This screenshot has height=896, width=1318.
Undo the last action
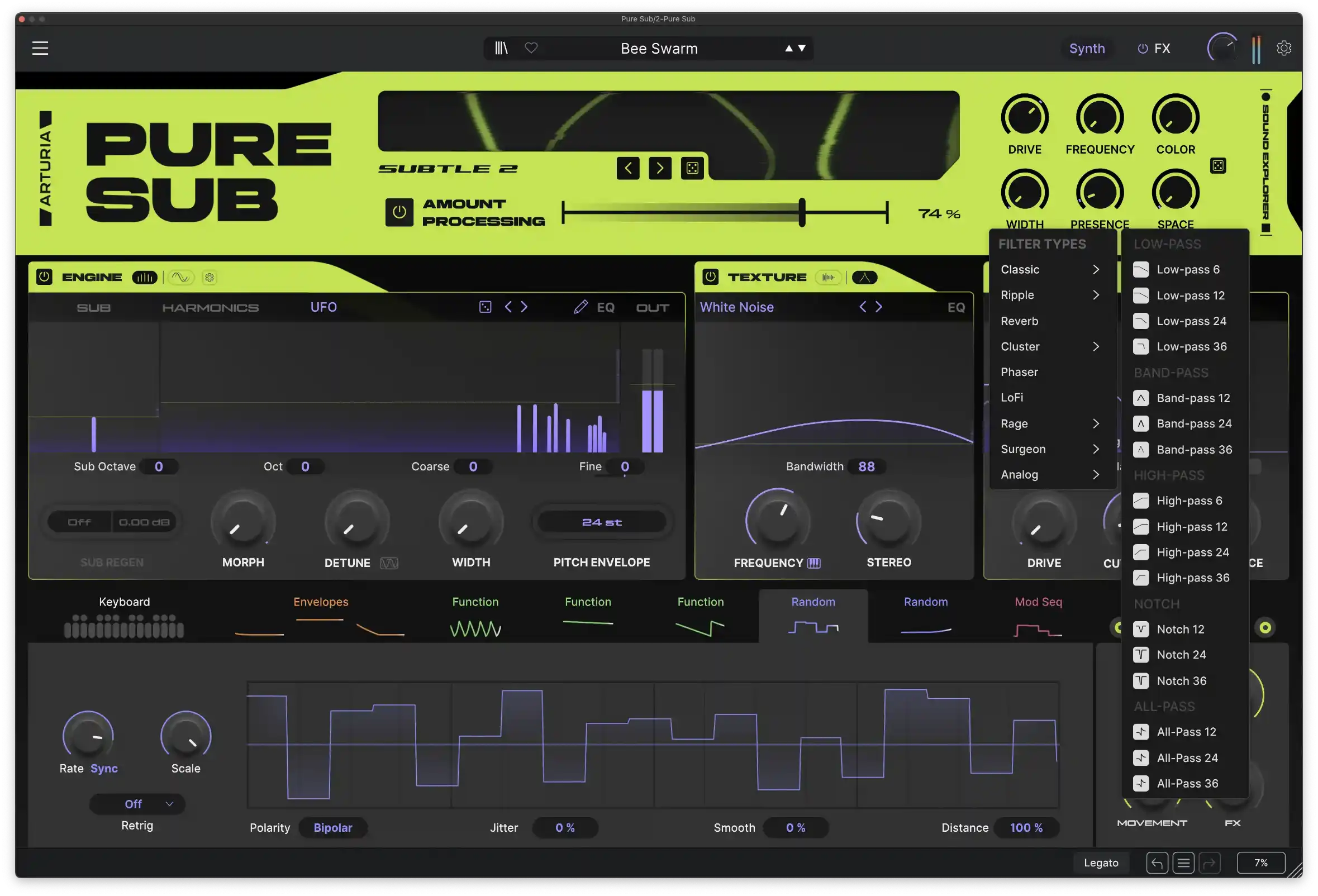coord(1157,863)
